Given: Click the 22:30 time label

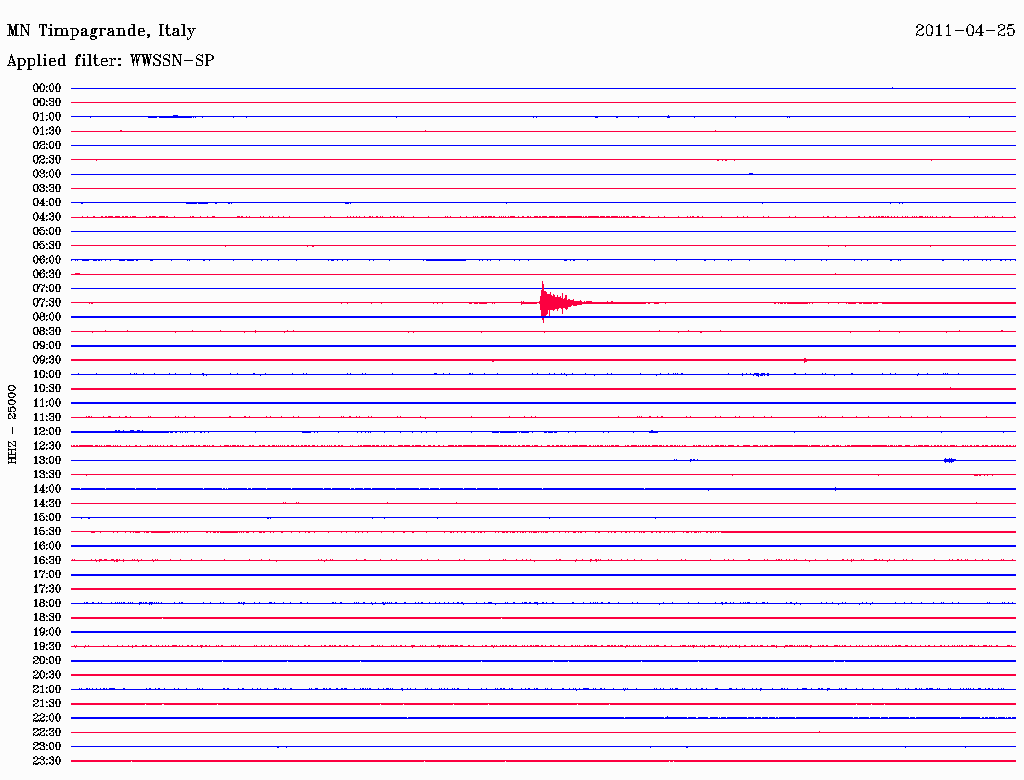Looking at the screenshot, I should click(x=47, y=732).
